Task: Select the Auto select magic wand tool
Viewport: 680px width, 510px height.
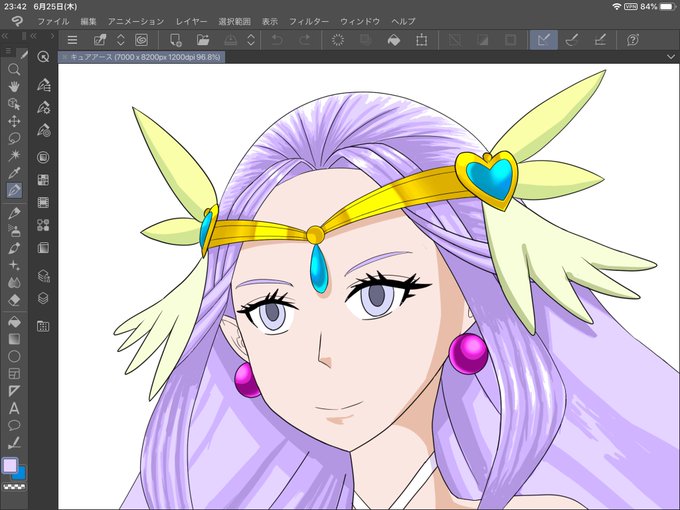Action: click(x=14, y=155)
